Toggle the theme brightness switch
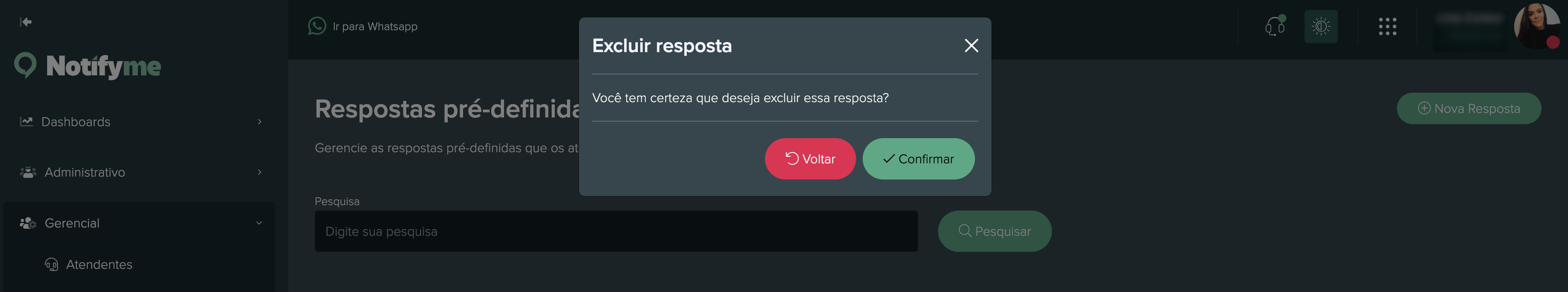This screenshot has height=292, width=1568. tap(1321, 26)
